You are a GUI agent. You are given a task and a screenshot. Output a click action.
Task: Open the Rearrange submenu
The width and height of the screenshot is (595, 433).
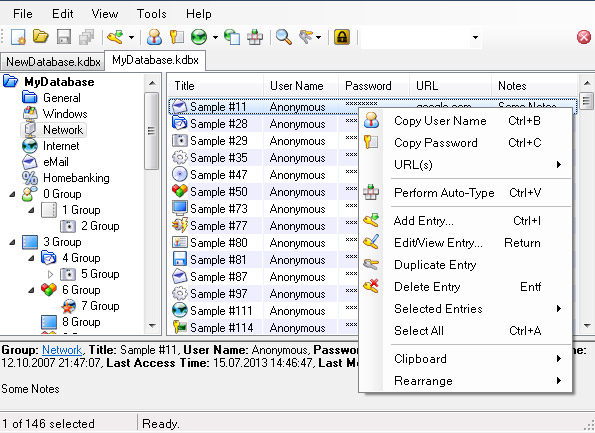[465, 381]
